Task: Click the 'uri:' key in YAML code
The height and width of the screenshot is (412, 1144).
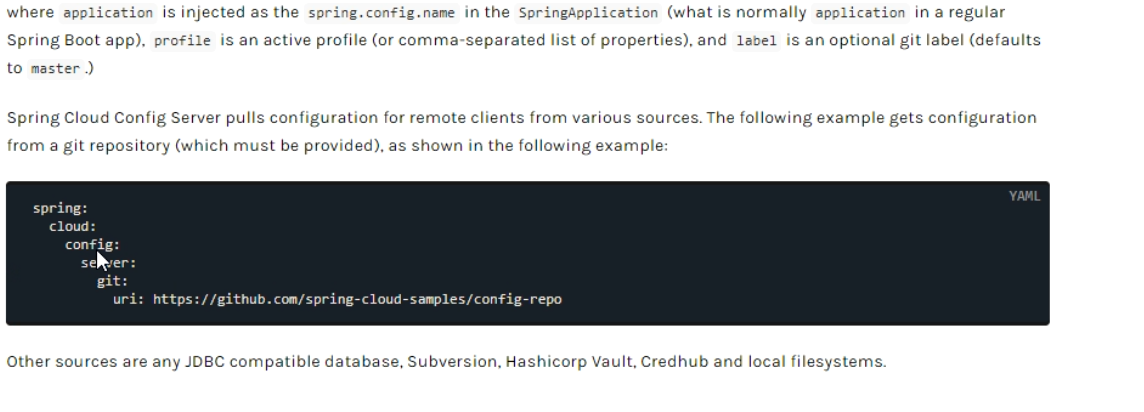Action: [128, 299]
